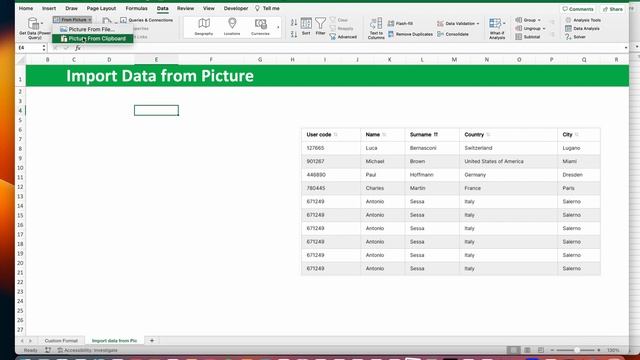640x360 pixels.
Task: Open the Solver tool
Action: click(x=576, y=37)
